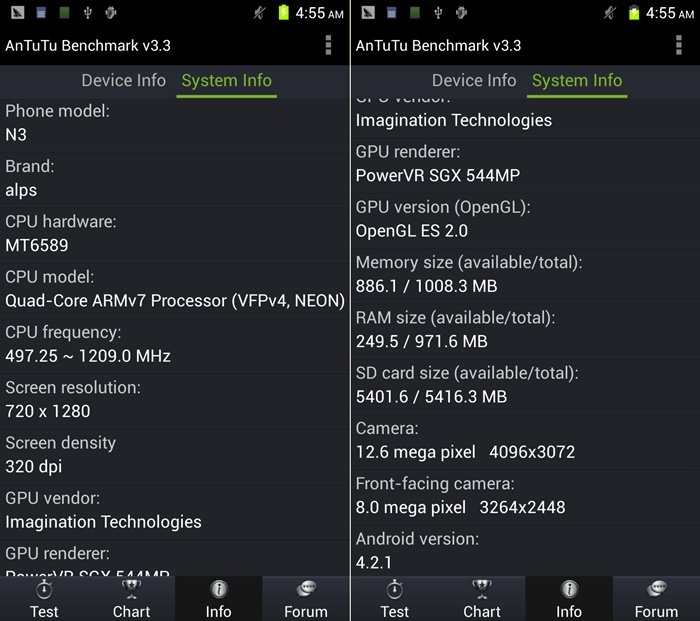Switch to the Device Info tab on the right screen
Viewport: 700px width, 621px height.
(474, 80)
